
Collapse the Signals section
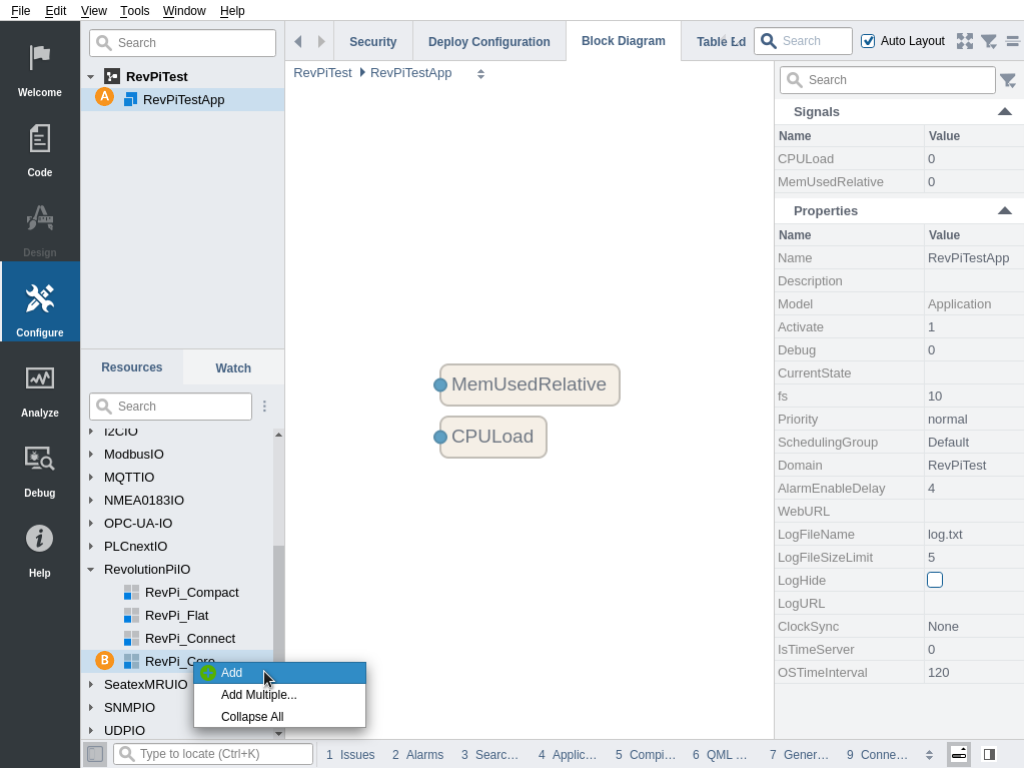[x=1004, y=112]
